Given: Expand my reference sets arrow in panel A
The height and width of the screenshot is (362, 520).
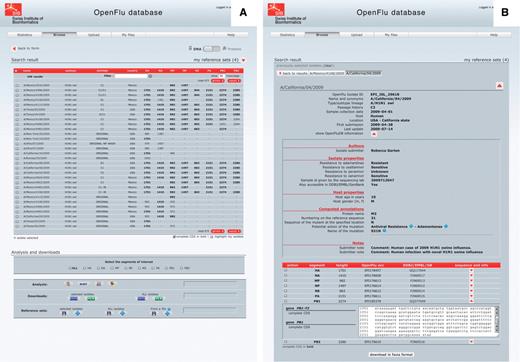Looking at the screenshot, I should [x=243, y=60].
